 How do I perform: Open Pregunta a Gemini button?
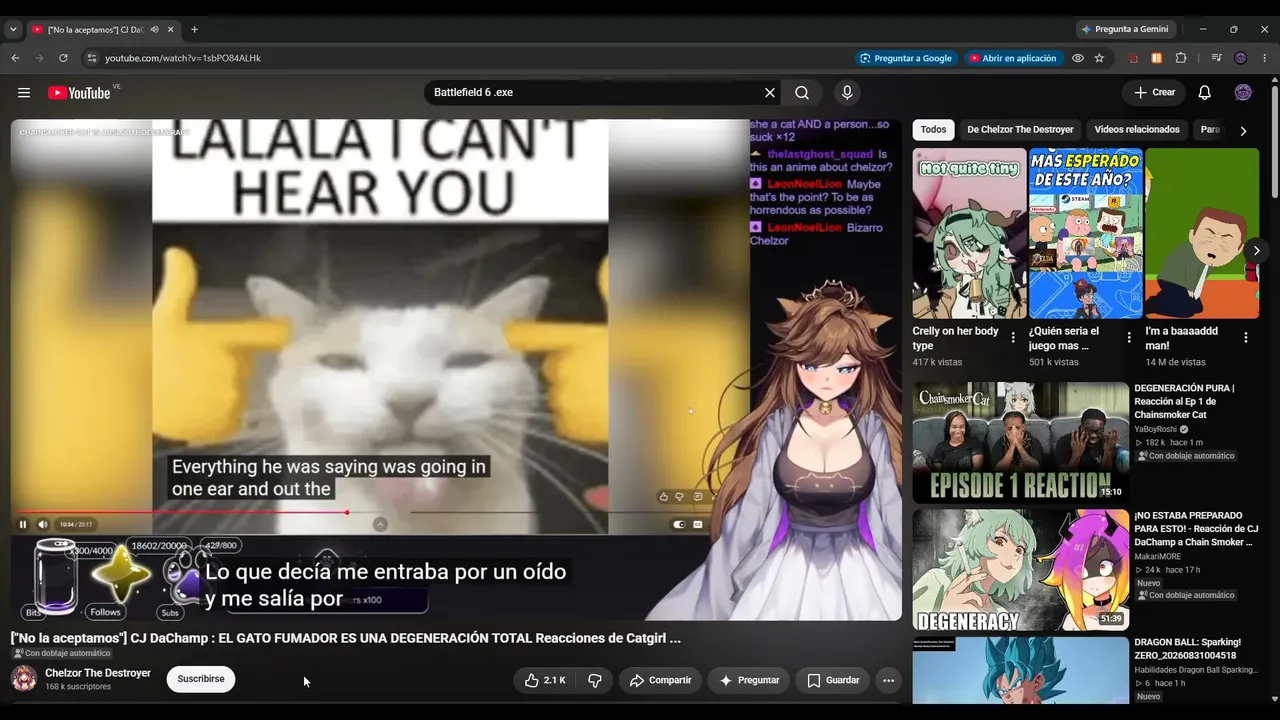[x=1125, y=30]
